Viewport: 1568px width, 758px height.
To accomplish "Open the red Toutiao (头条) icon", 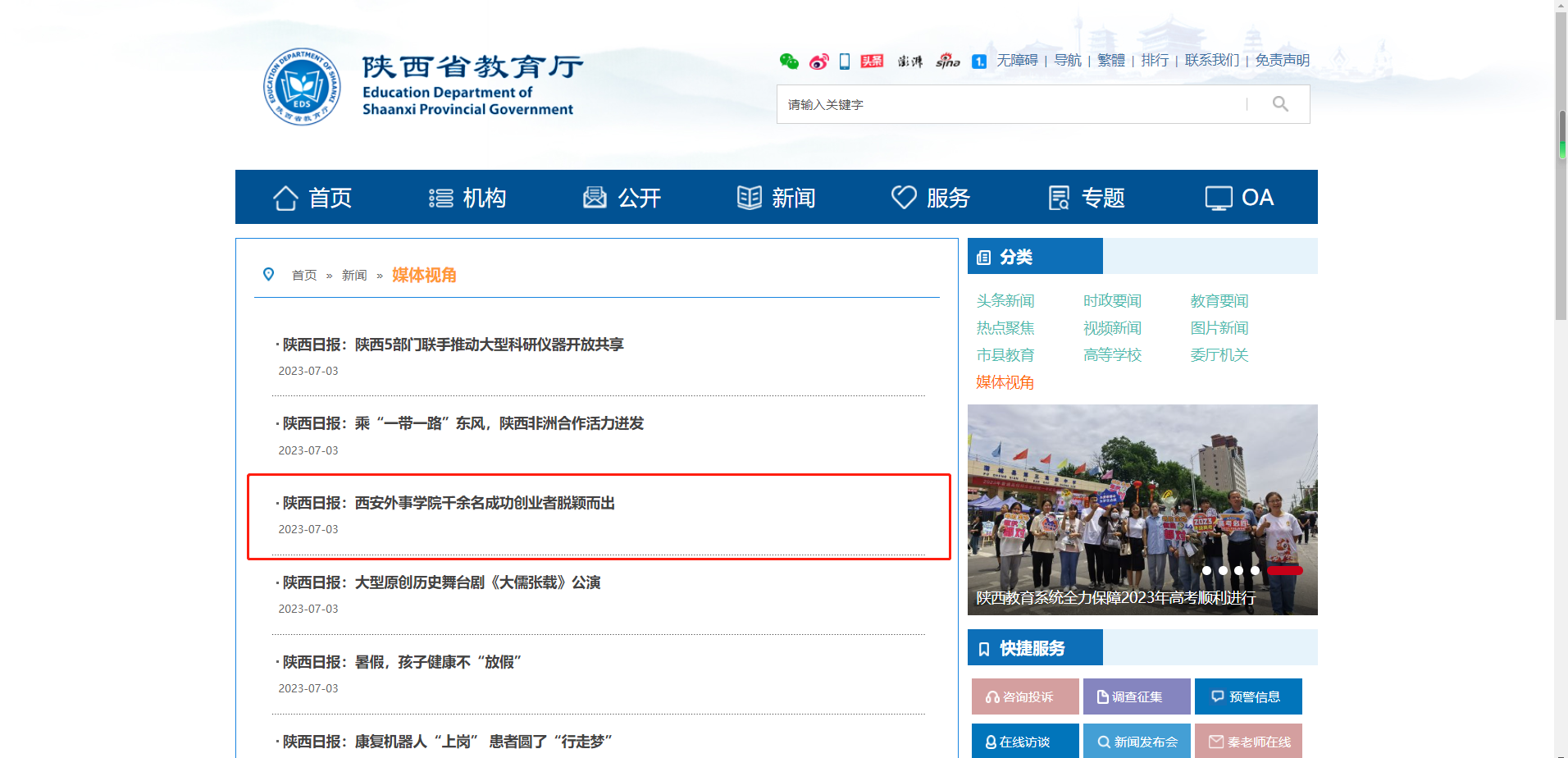I will click(x=872, y=61).
